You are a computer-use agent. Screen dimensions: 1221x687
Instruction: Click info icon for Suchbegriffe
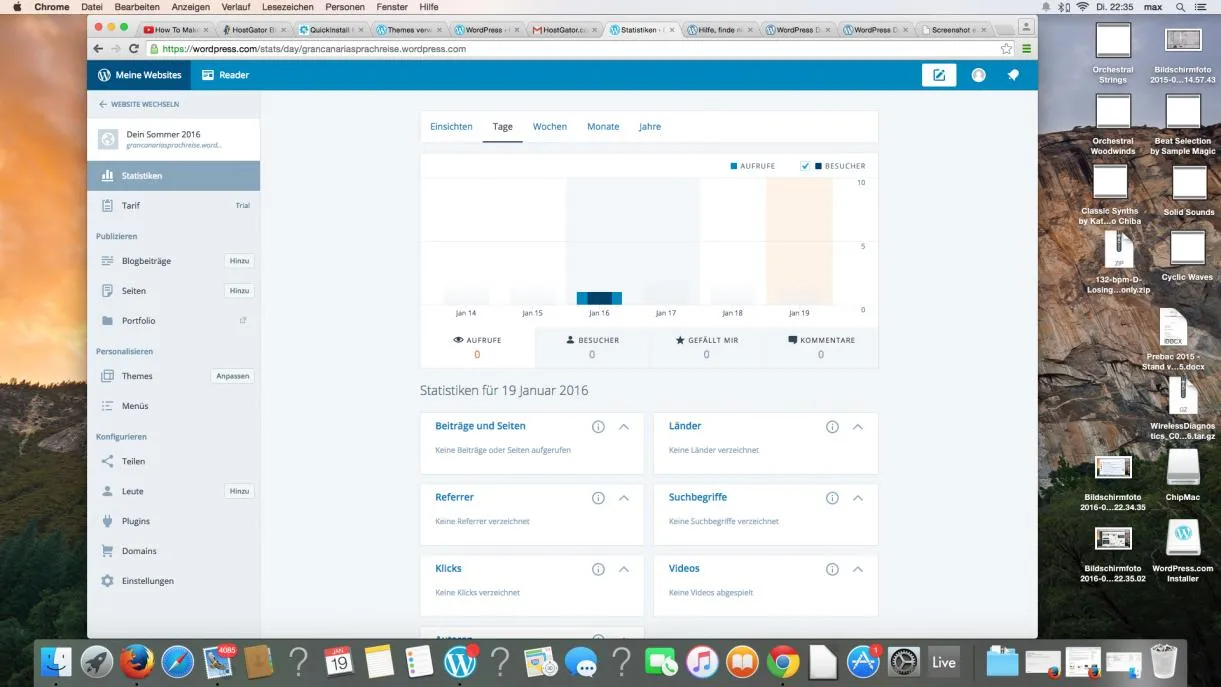point(832,498)
